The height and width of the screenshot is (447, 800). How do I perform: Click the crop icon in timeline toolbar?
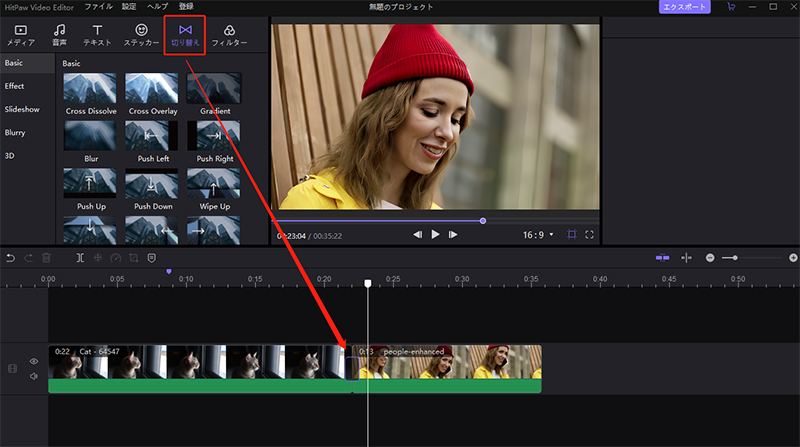click(x=134, y=258)
